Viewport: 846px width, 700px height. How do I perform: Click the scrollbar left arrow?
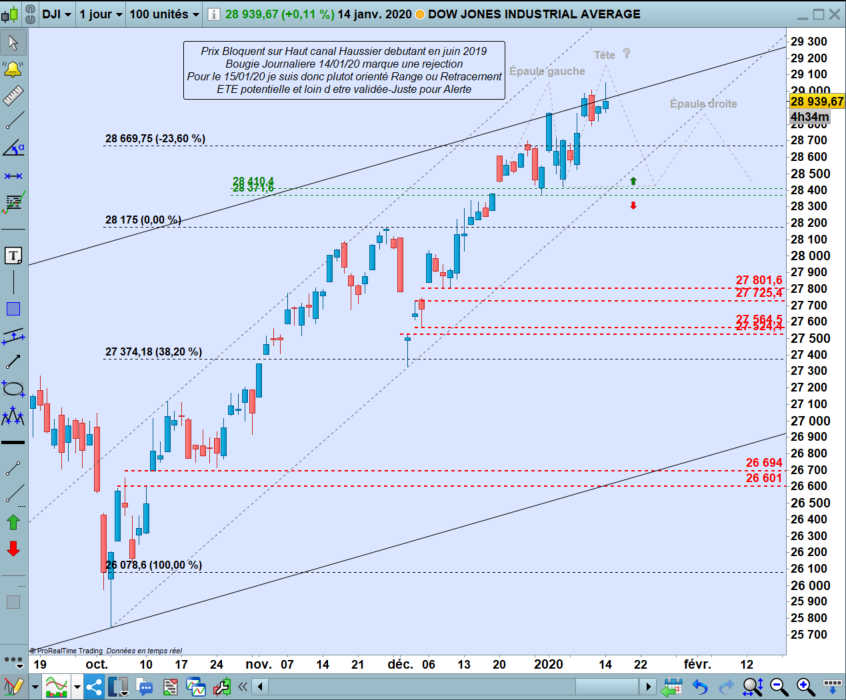tap(261, 687)
